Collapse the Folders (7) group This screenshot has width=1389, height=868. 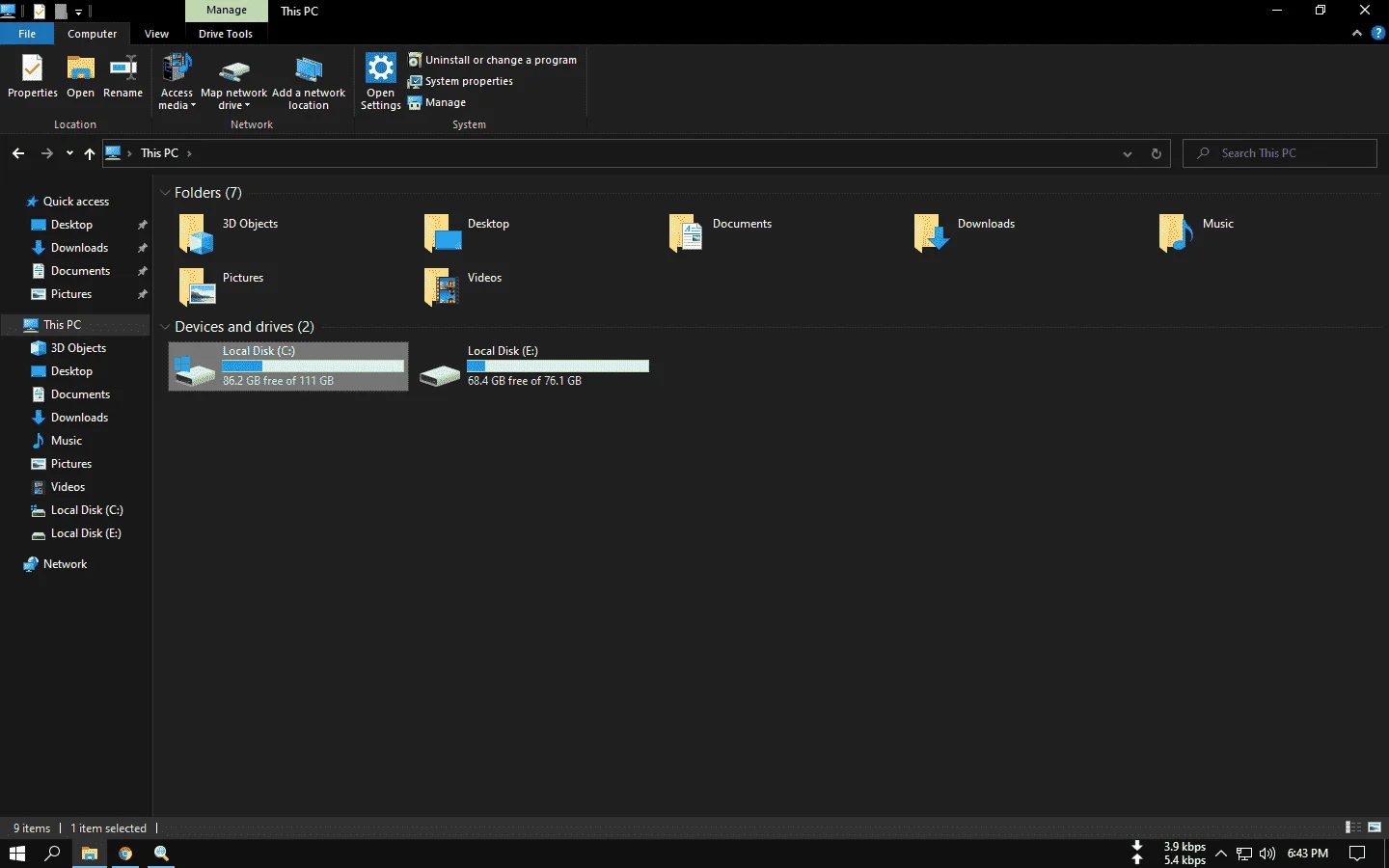pos(165,193)
